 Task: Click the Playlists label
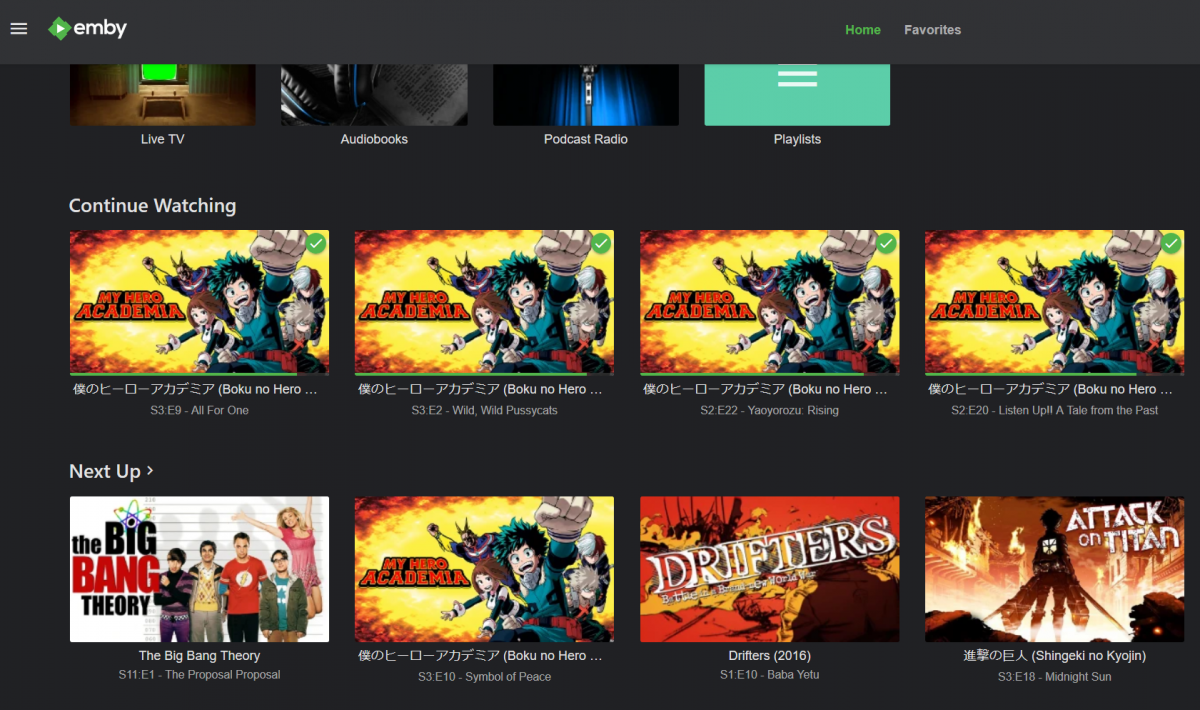797,140
